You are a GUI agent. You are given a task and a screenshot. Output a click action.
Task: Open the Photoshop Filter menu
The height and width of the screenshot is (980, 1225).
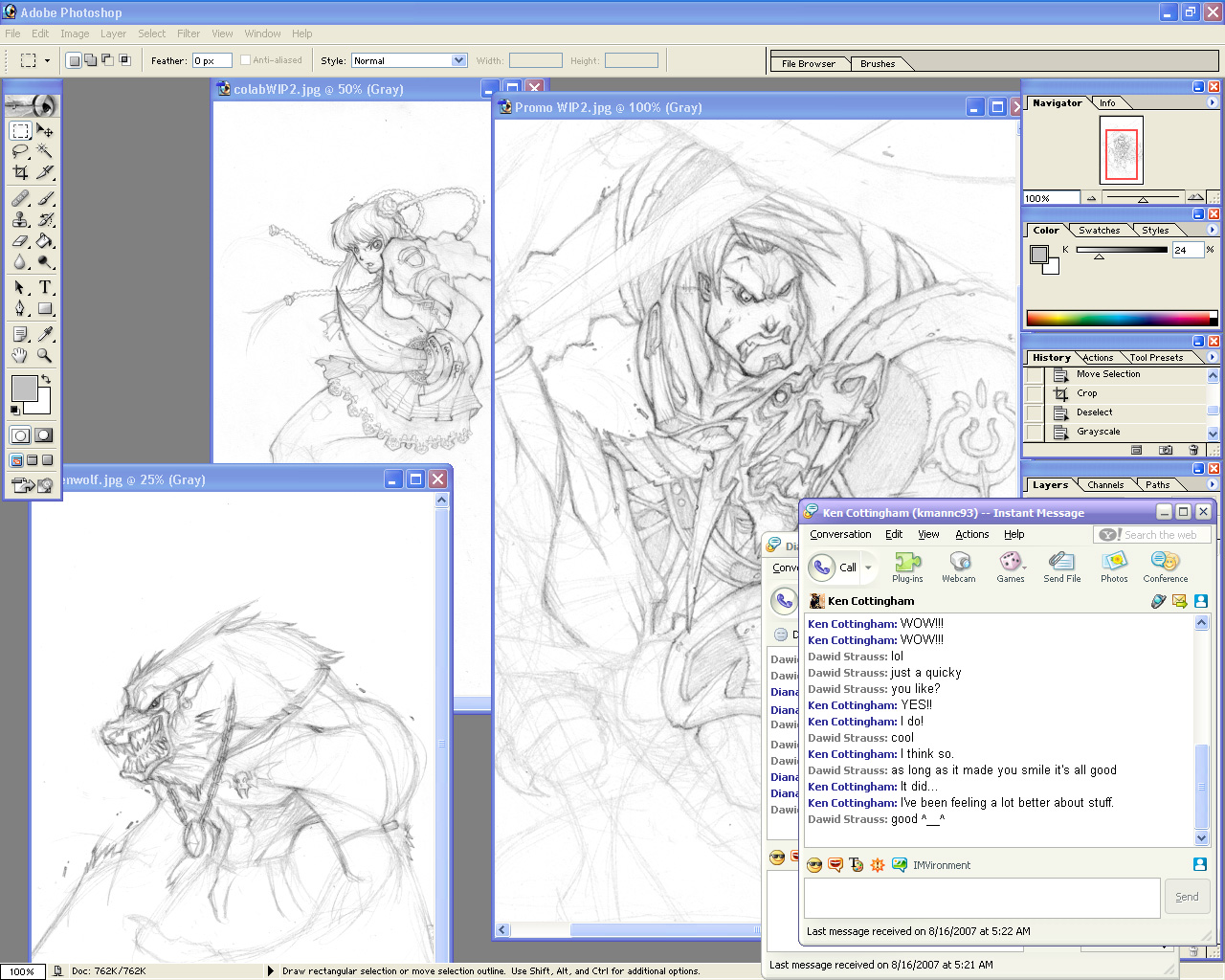coord(189,33)
